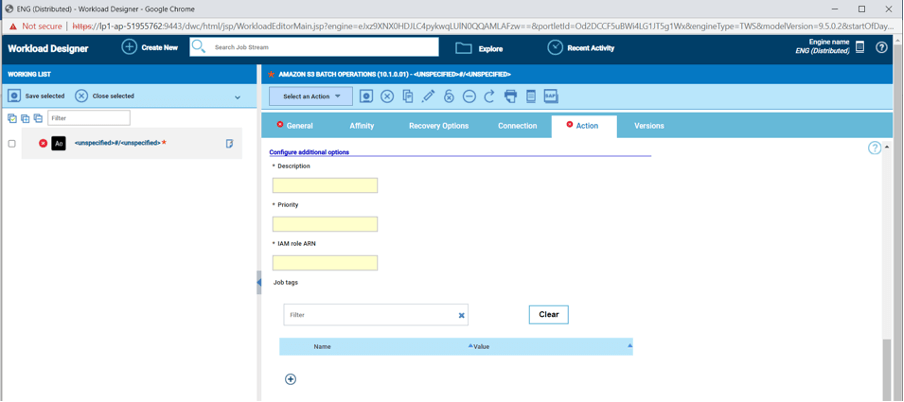Click the document list icon beside the printer
904x402 pixels.
531,96
